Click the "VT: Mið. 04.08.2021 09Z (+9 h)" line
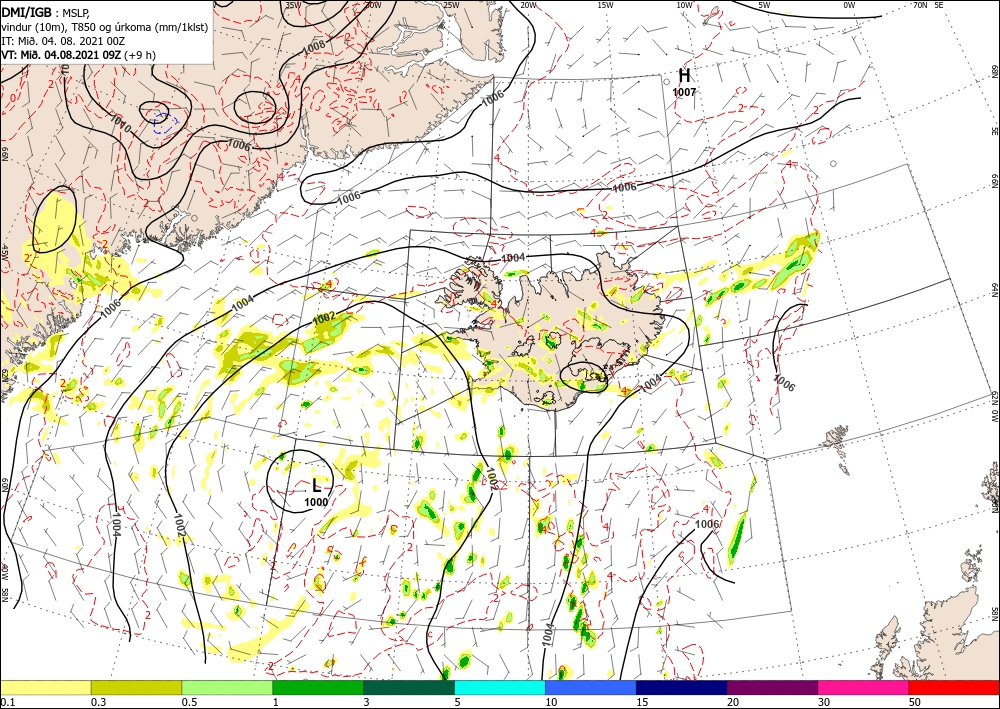The height and width of the screenshot is (709, 1000). pyautogui.click(x=78, y=55)
